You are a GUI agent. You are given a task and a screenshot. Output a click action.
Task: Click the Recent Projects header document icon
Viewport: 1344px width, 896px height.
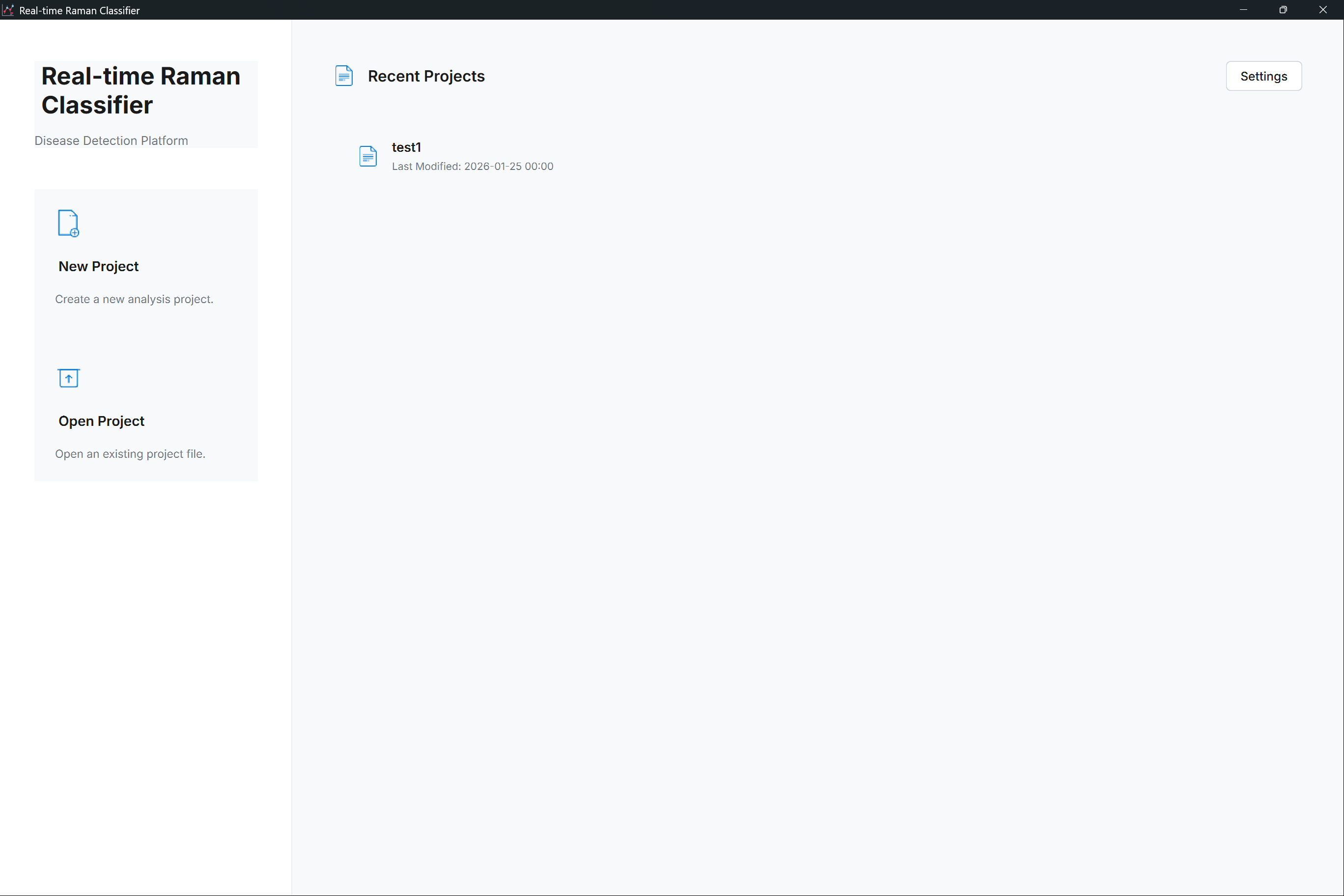click(x=344, y=76)
